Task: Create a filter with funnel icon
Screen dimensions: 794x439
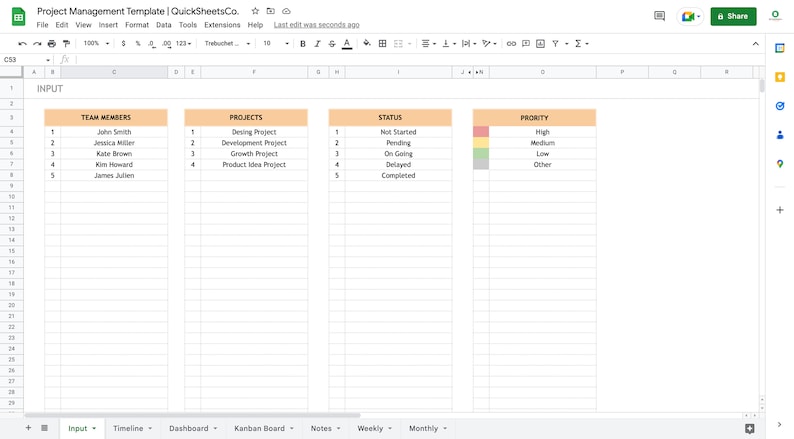Action: coord(555,44)
